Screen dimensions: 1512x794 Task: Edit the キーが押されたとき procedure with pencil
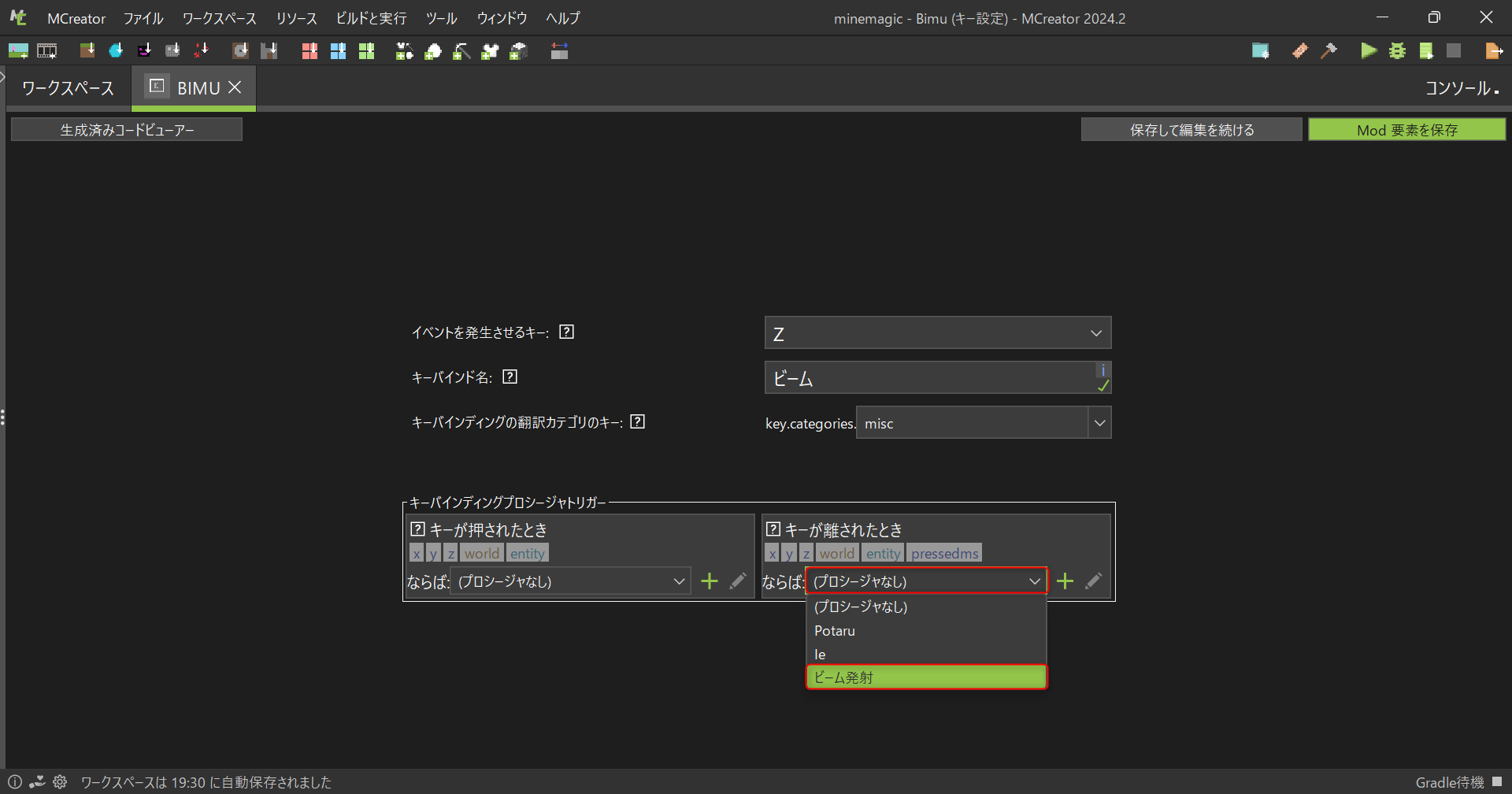pyautogui.click(x=738, y=581)
